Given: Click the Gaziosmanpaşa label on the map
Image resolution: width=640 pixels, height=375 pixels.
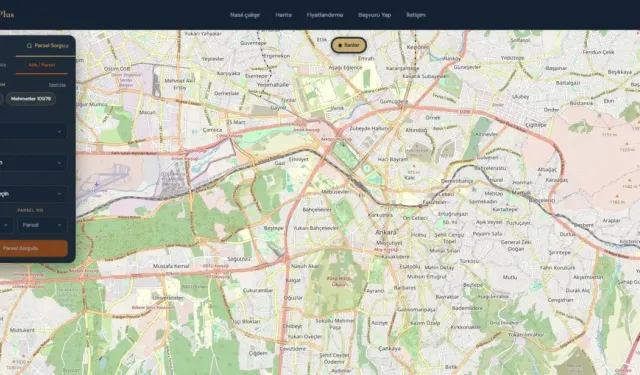Looking at the screenshot, I should click(x=416, y=310).
